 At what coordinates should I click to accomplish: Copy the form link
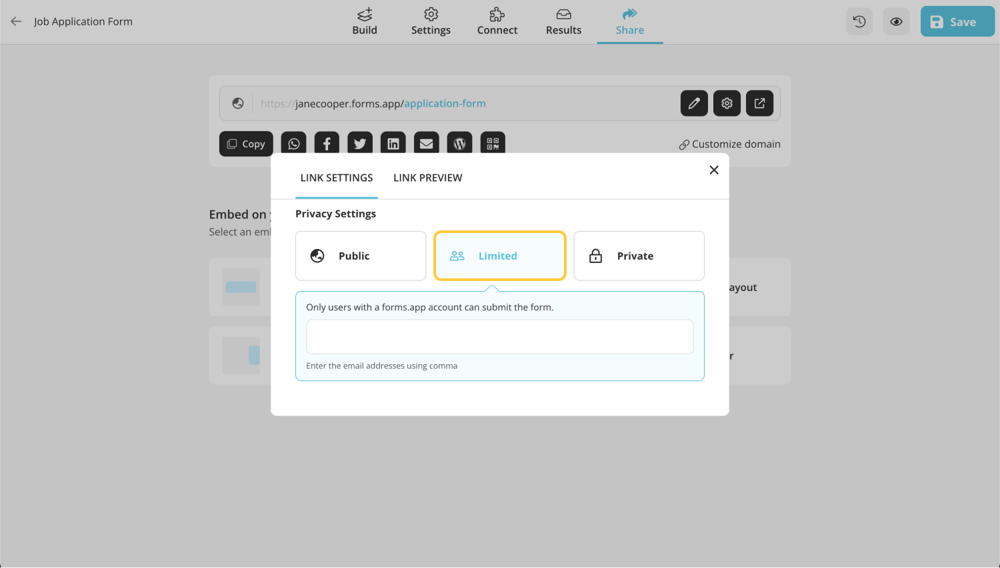[x=246, y=144]
